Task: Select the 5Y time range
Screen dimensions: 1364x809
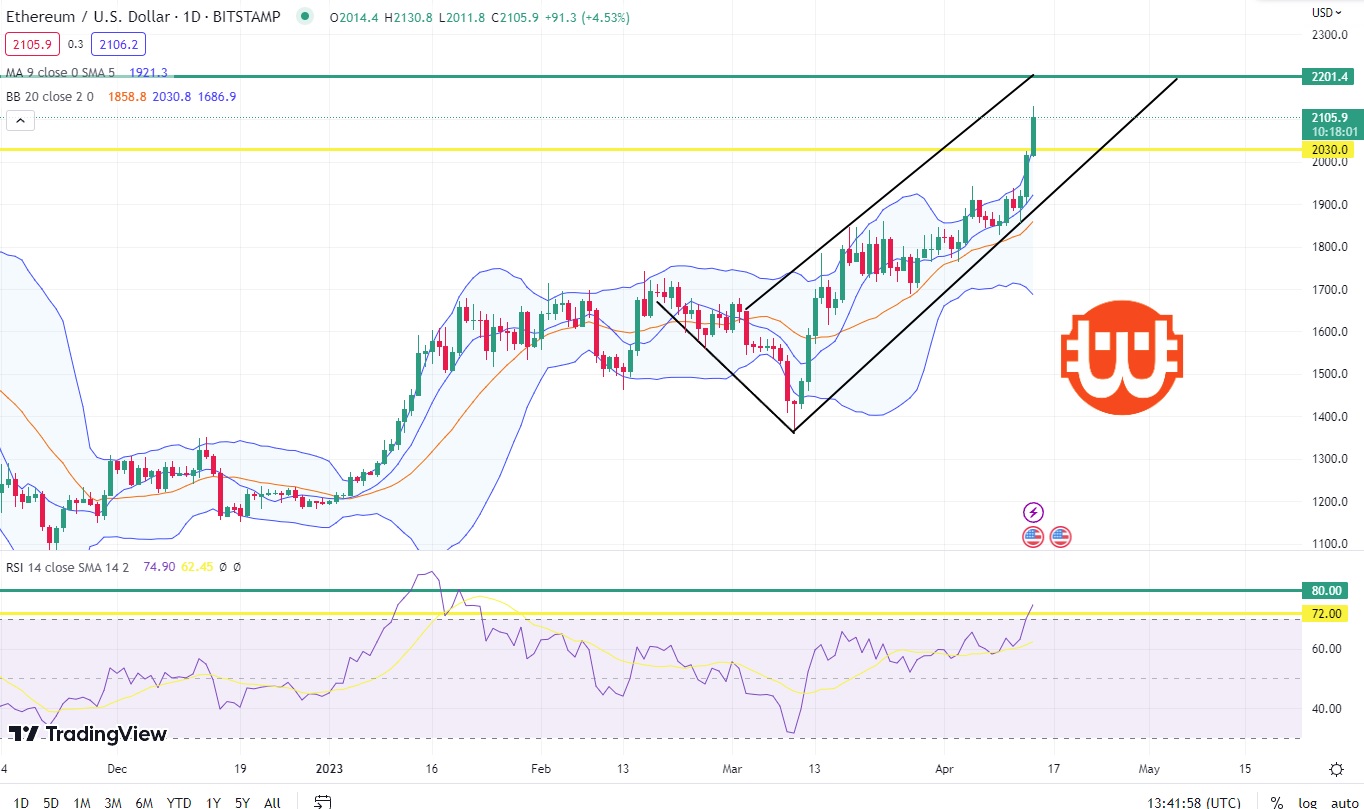Action: [242, 802]
